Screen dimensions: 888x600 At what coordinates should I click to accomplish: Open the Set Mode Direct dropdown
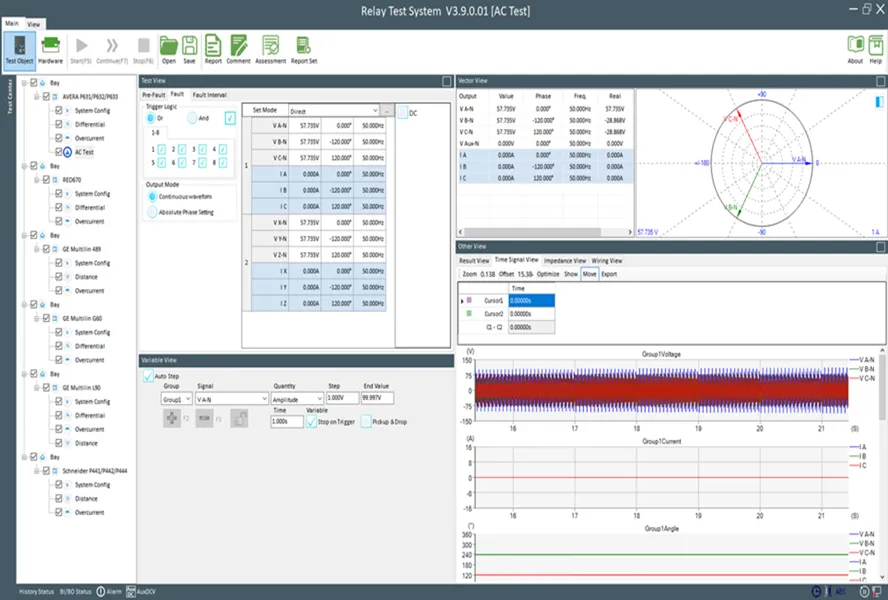pyautogui.click(x=333, y=111)
